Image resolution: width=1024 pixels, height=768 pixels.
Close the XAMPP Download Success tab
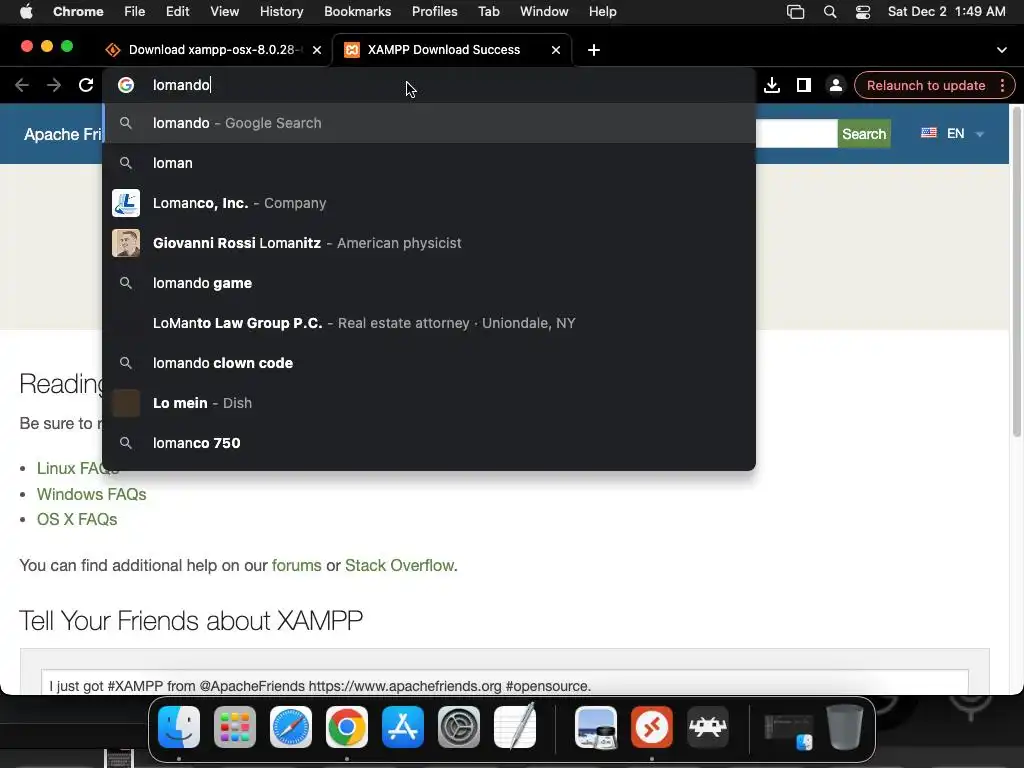coord(556,50)
